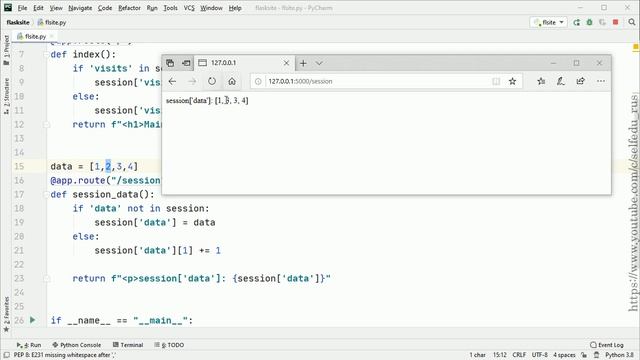Open the View menu

pos(56,8)
